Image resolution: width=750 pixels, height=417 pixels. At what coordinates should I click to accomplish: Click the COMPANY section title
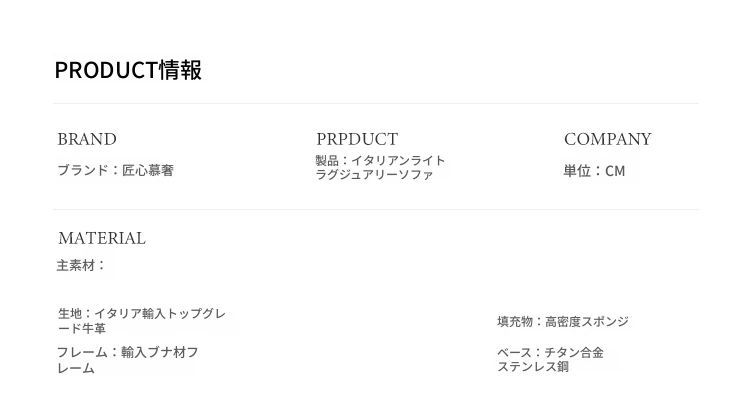pyautogui.click(x=607, y=139)
